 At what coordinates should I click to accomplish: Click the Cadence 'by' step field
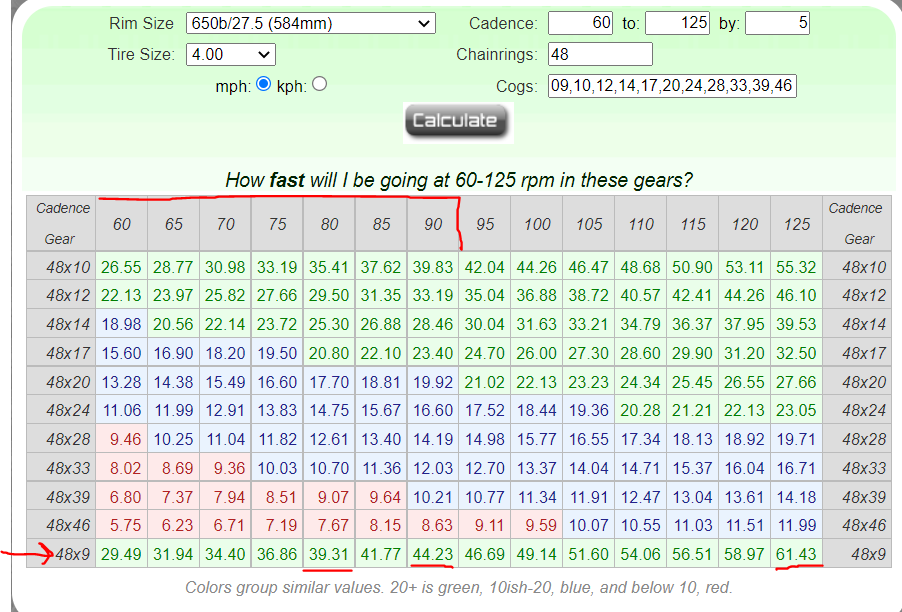777,22
